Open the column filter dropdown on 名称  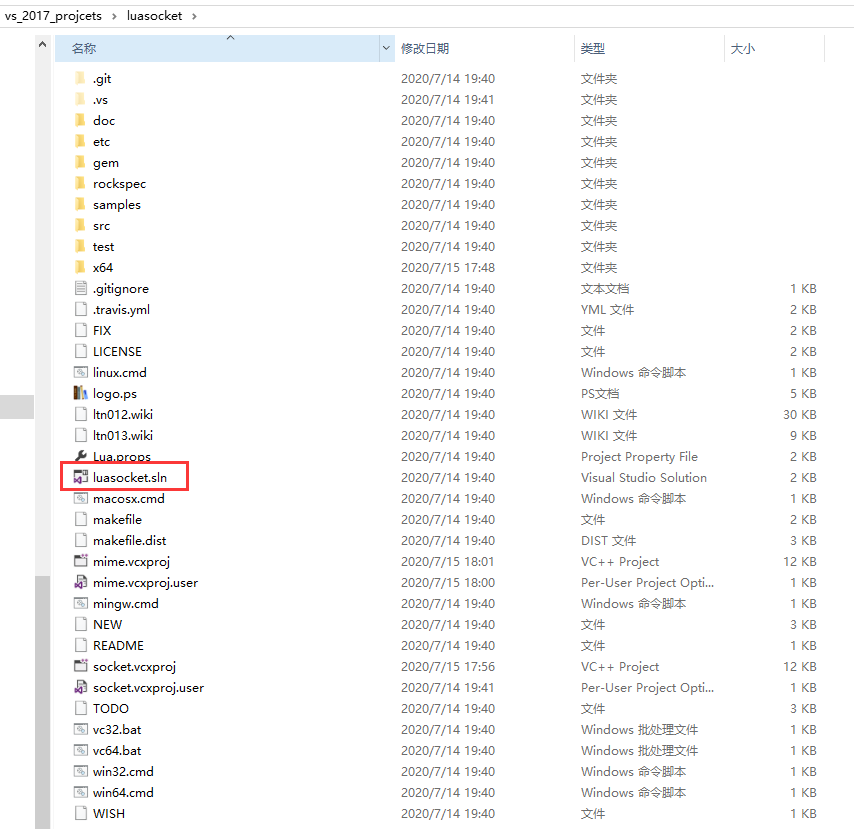click(385, 48)
